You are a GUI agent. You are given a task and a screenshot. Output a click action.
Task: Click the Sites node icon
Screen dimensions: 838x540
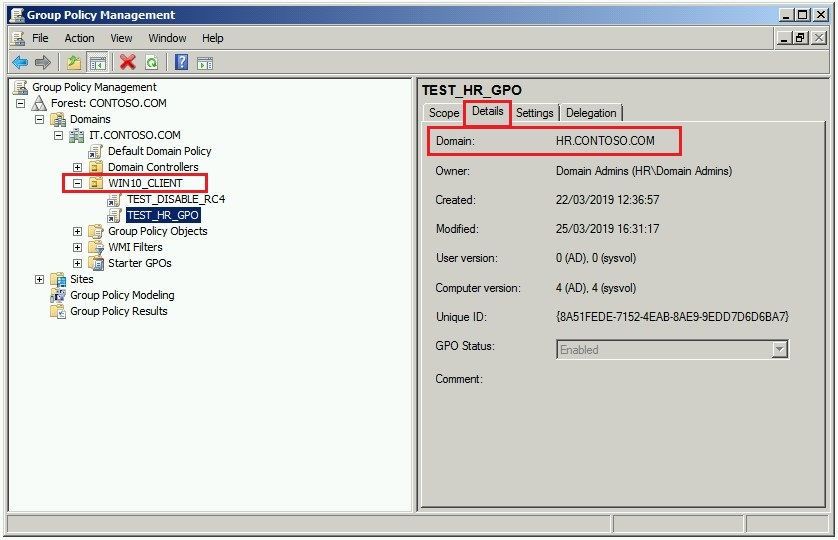[58, 279]
